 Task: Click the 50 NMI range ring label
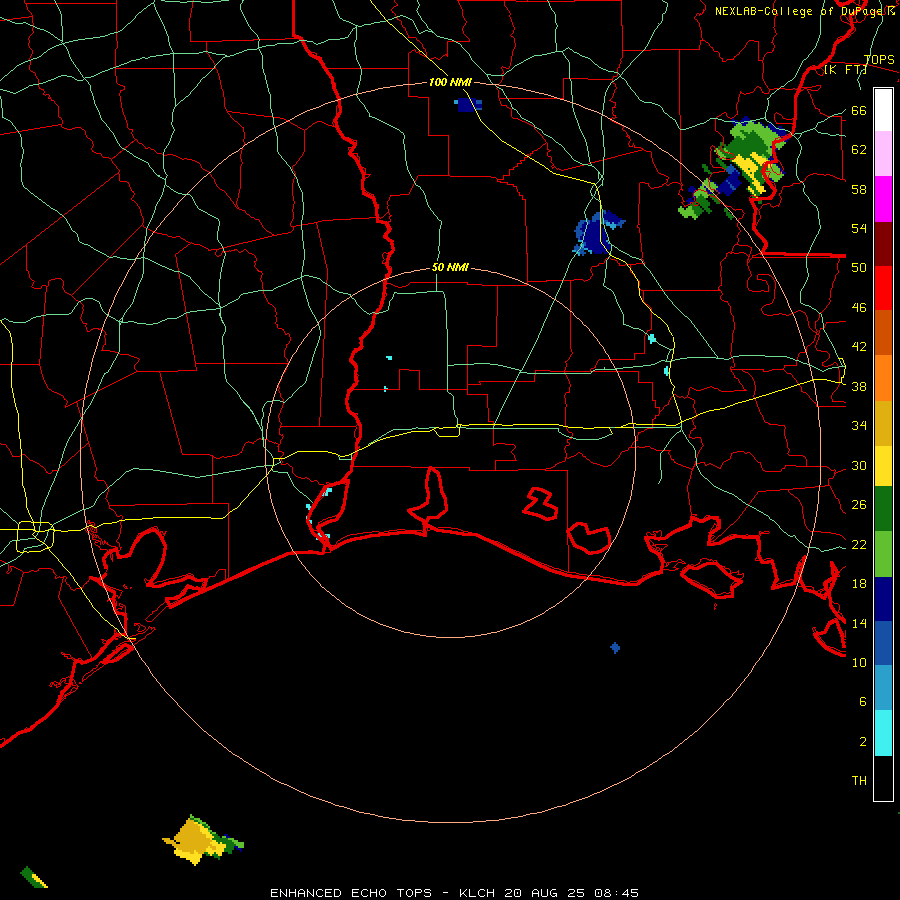point(450,267)
